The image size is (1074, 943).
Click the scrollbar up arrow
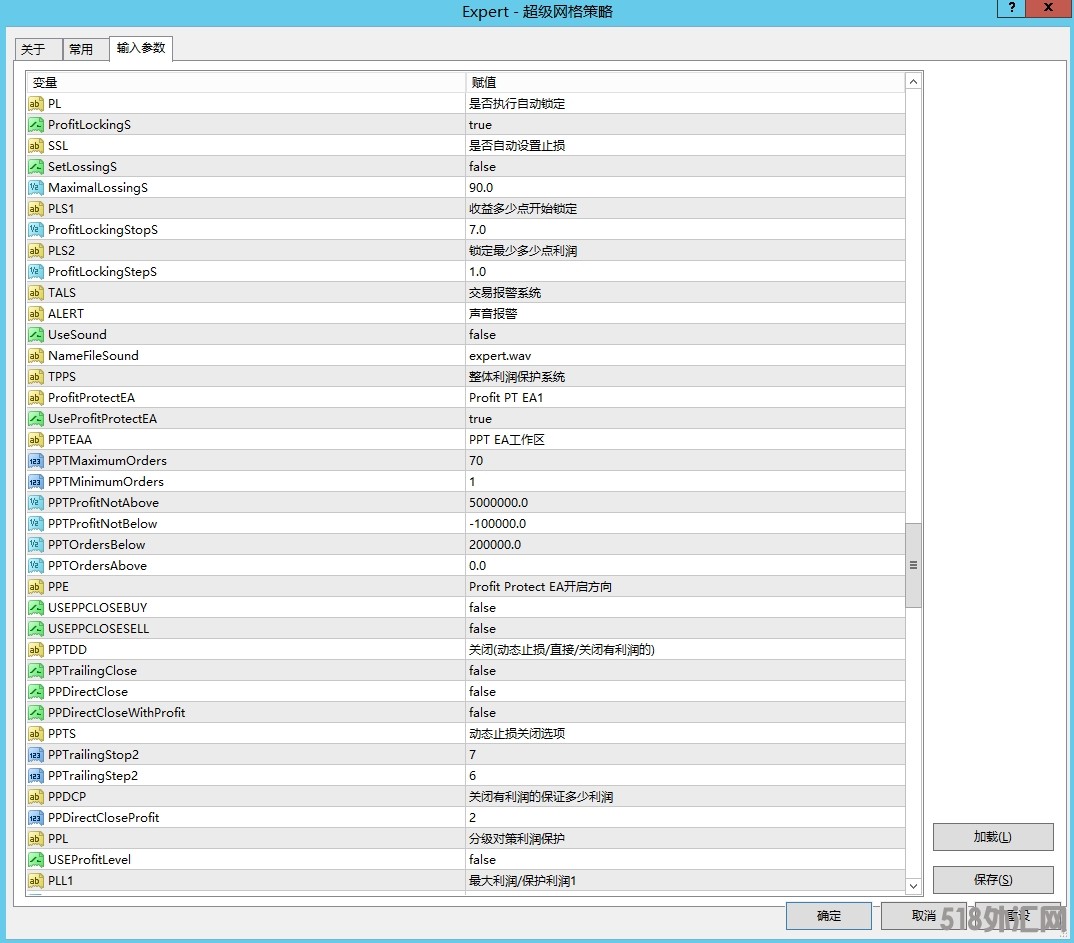click(913, 81)
